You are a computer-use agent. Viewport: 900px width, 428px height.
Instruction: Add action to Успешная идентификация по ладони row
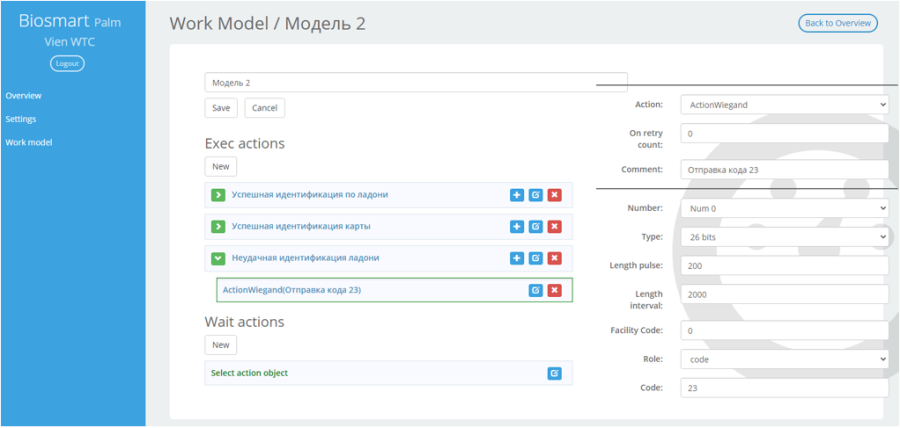click(517, 195)
